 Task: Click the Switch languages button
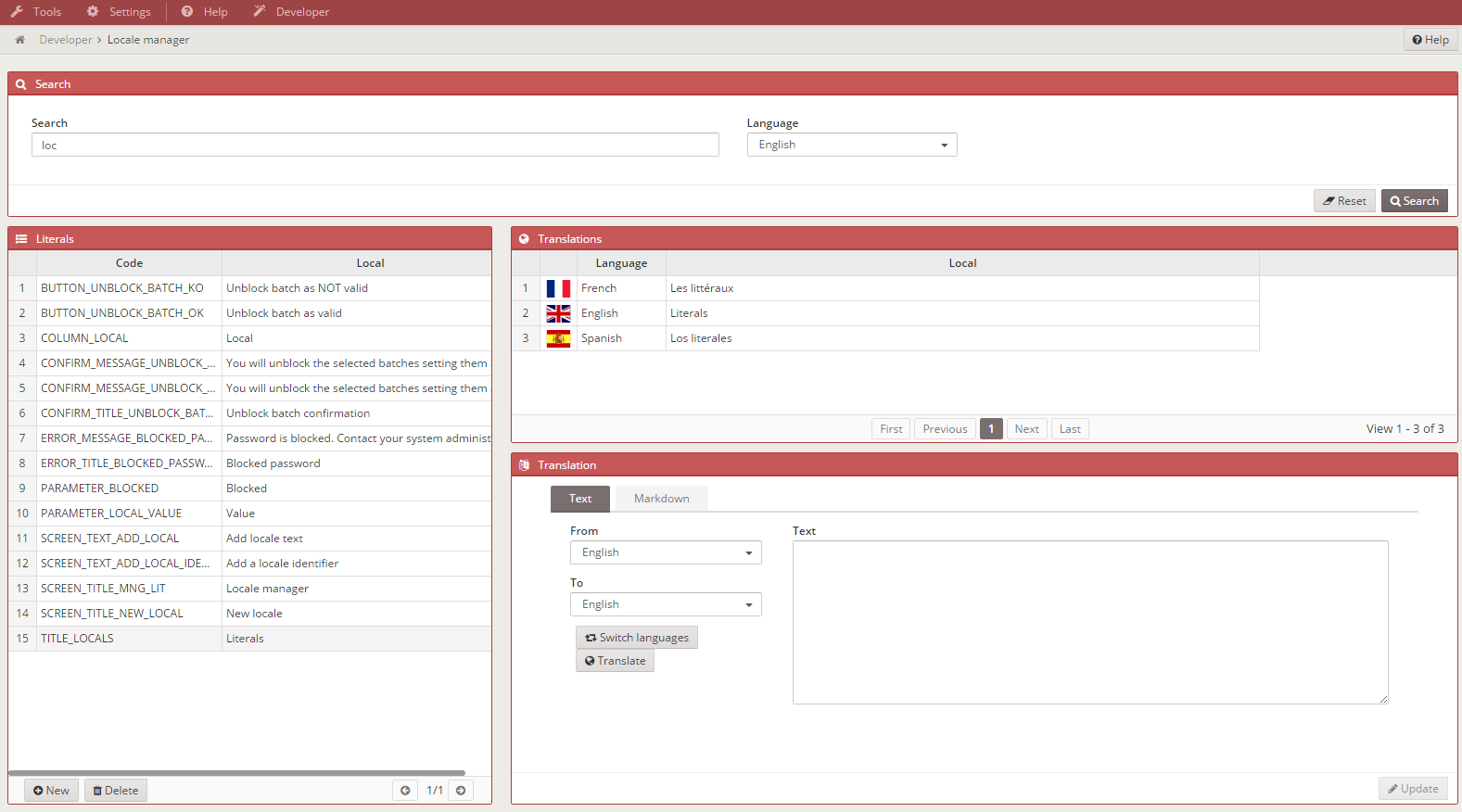[637, 638]
